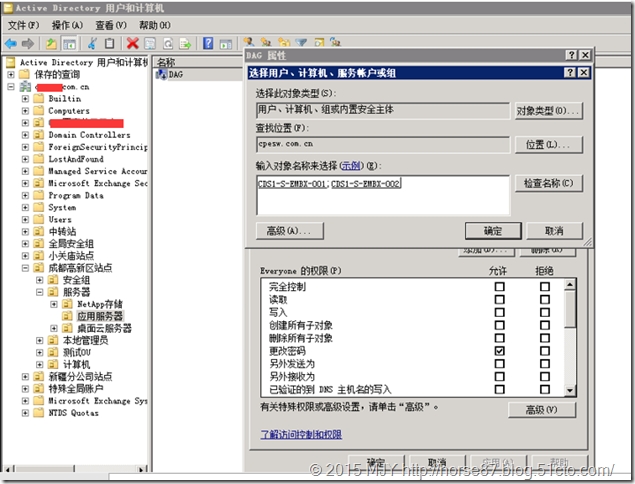Click the 检查名称(C) button

click(546, 184)
